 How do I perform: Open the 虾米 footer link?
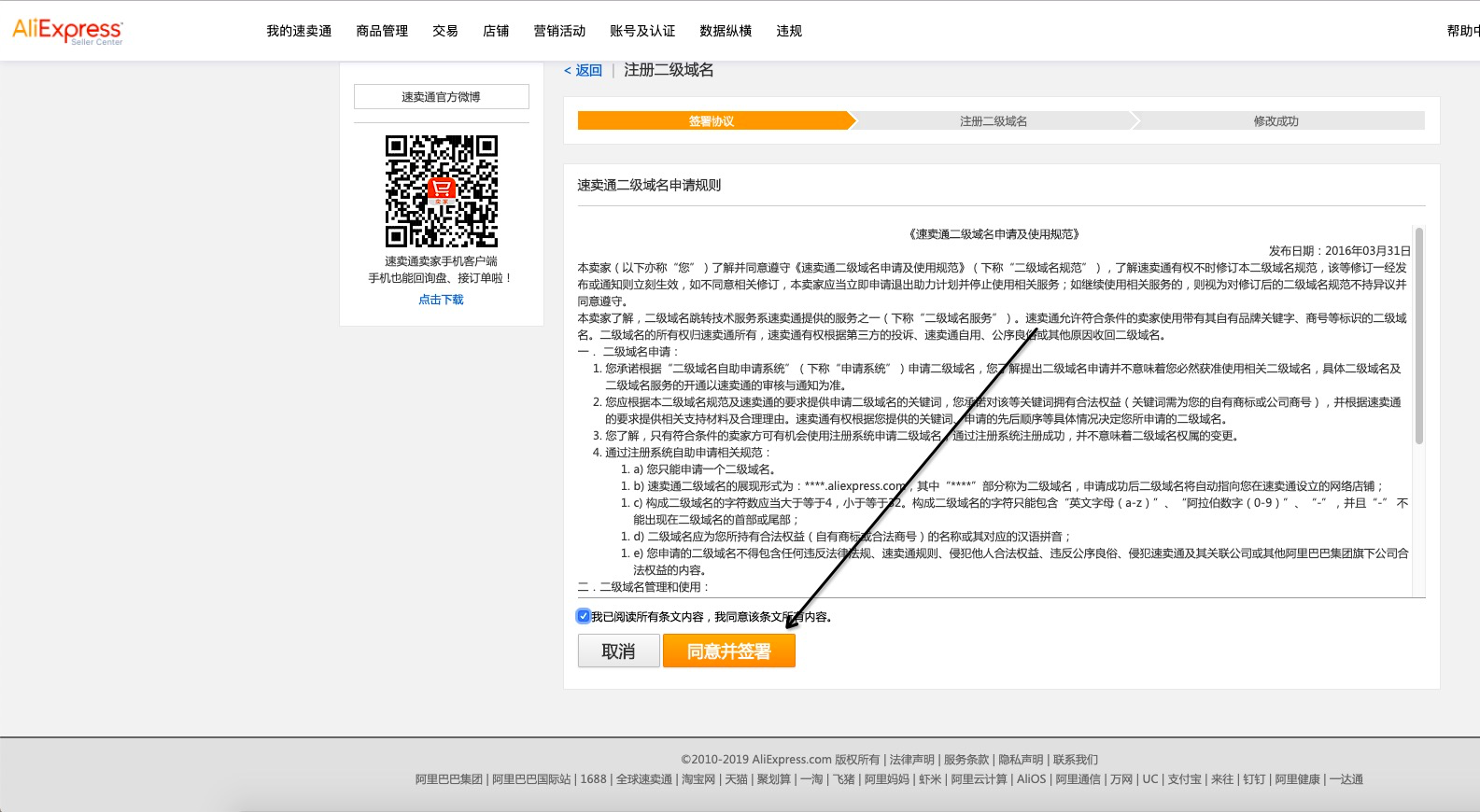[x=930, y=779]
